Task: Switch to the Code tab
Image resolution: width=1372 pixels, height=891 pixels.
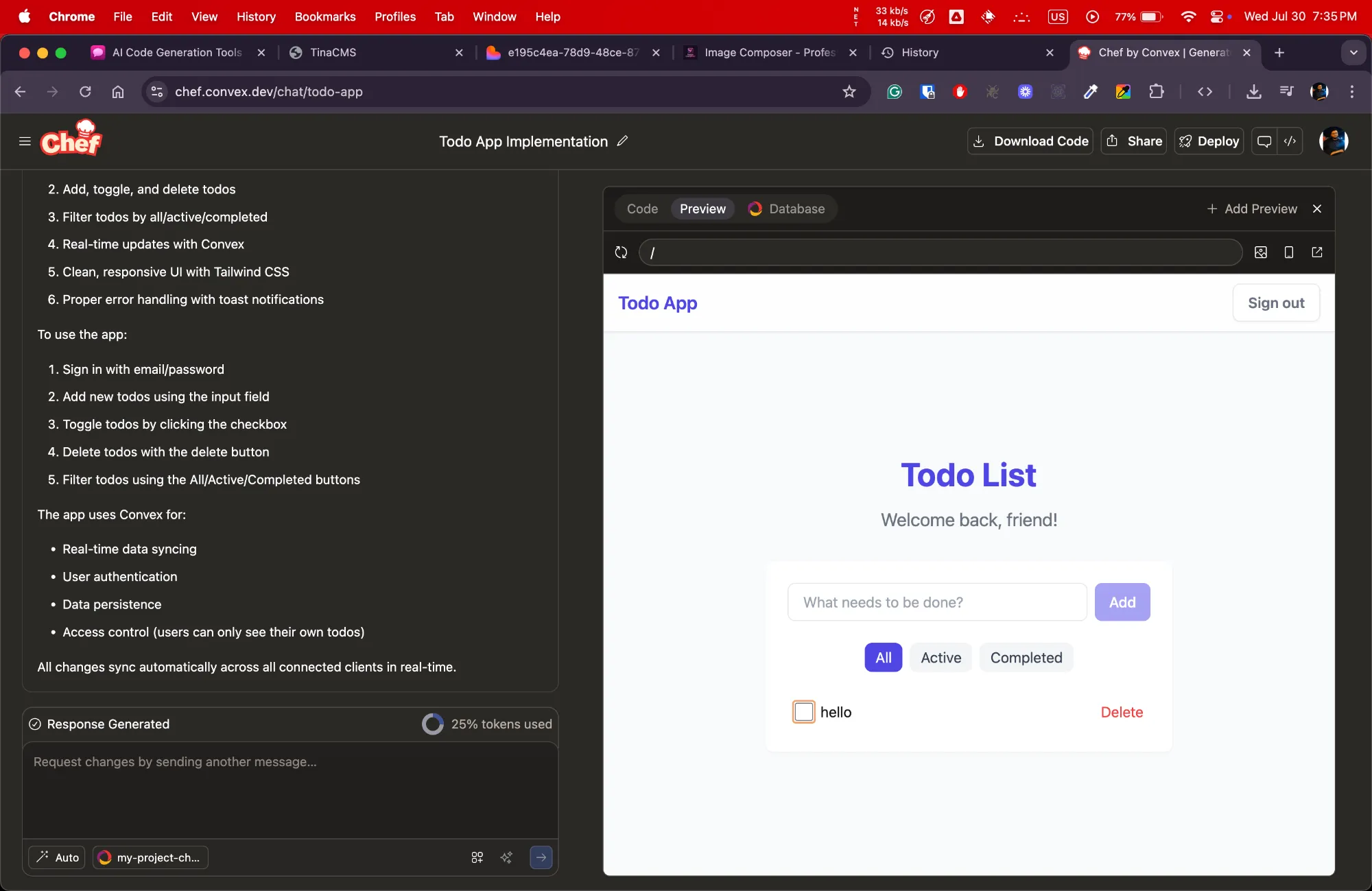Action: click(x=642, y=209)
